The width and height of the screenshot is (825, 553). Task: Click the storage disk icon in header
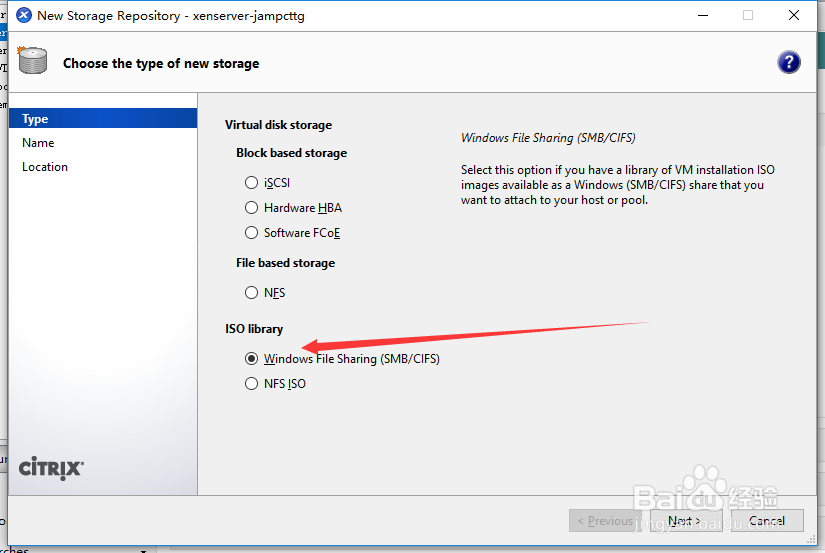33,61
